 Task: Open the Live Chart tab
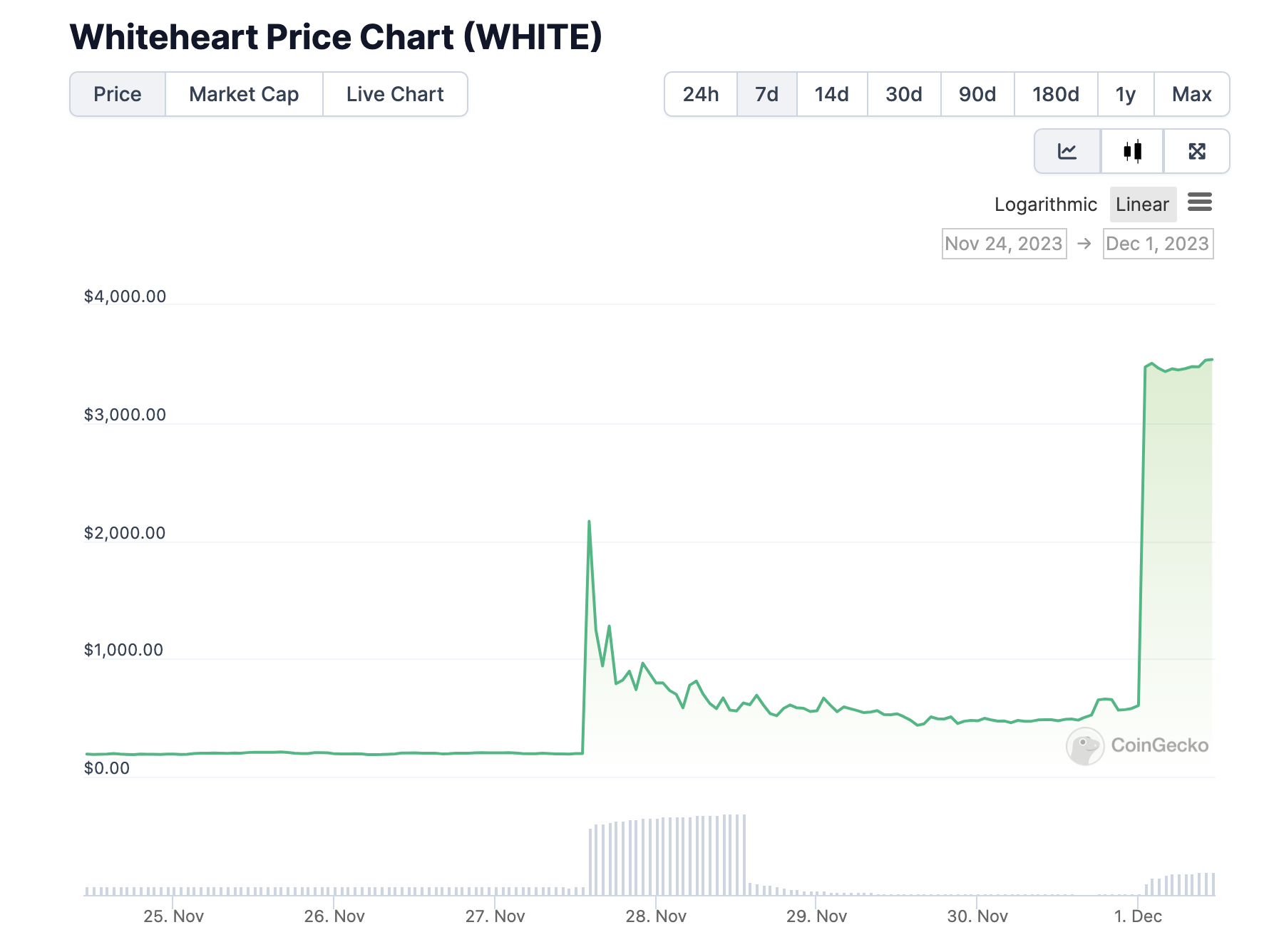point(395,94)
